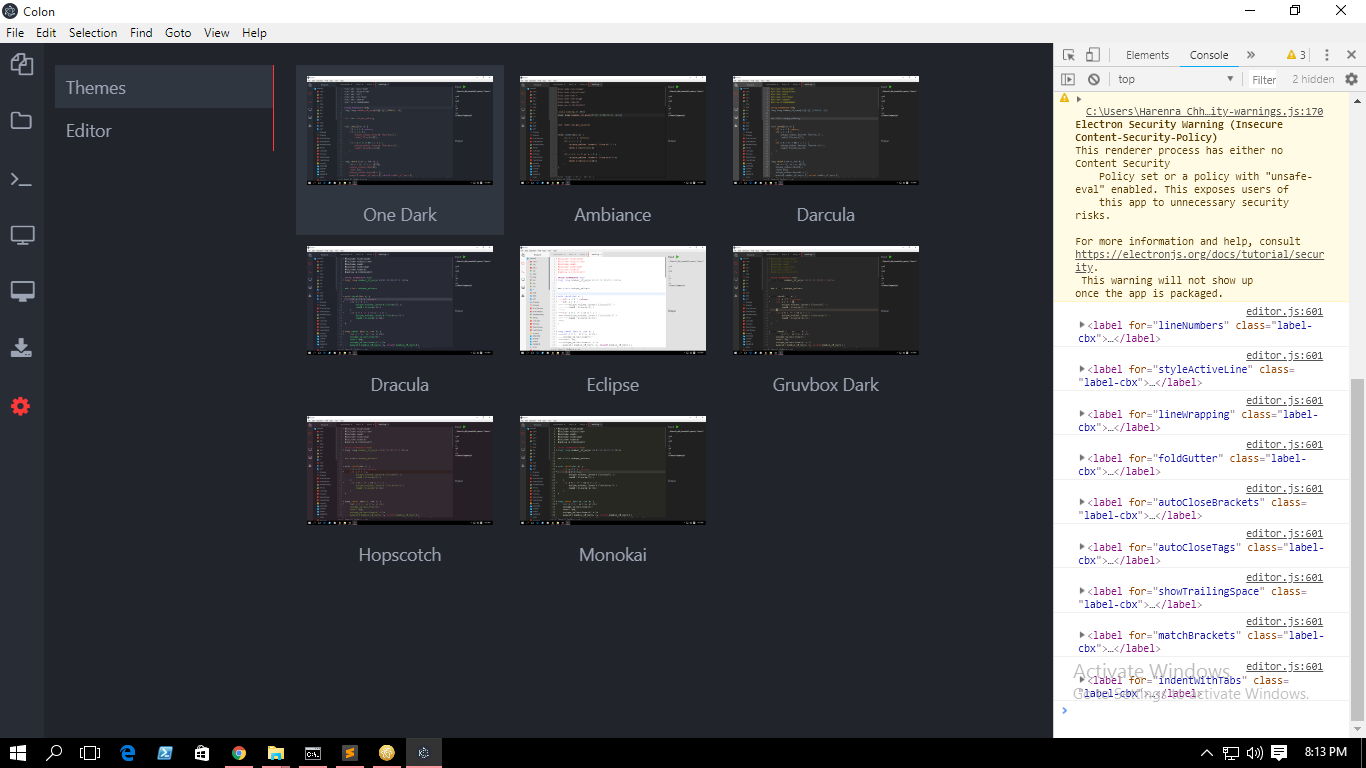Toggle the device toolbar icon in DevTools
Screen dimensions: 1366x768
click(x=1092, y=54)
